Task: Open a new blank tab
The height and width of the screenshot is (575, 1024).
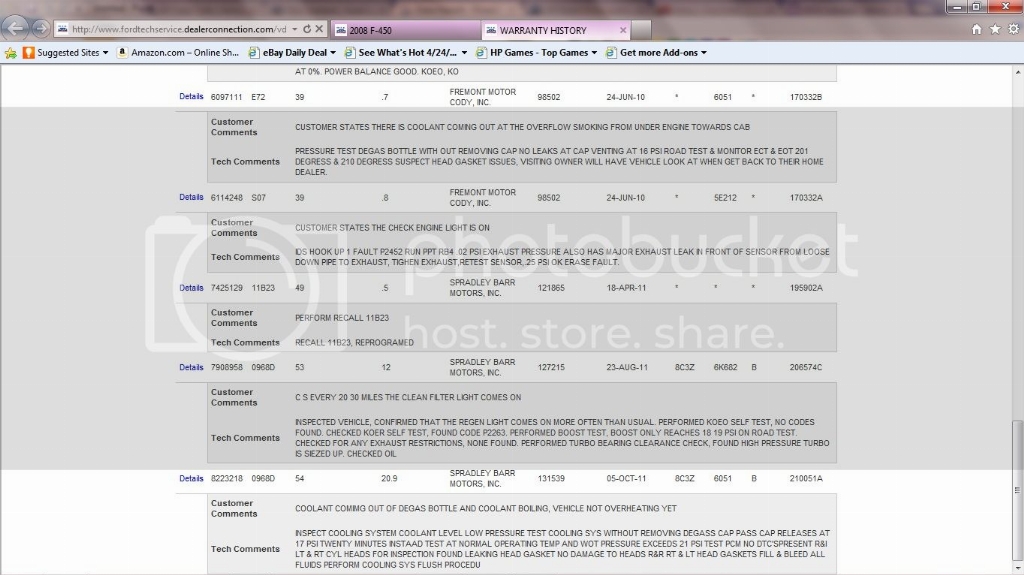Action: pos(641,30)
